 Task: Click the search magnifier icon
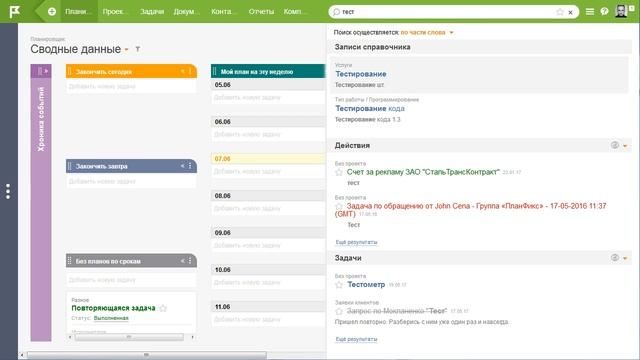336,12
